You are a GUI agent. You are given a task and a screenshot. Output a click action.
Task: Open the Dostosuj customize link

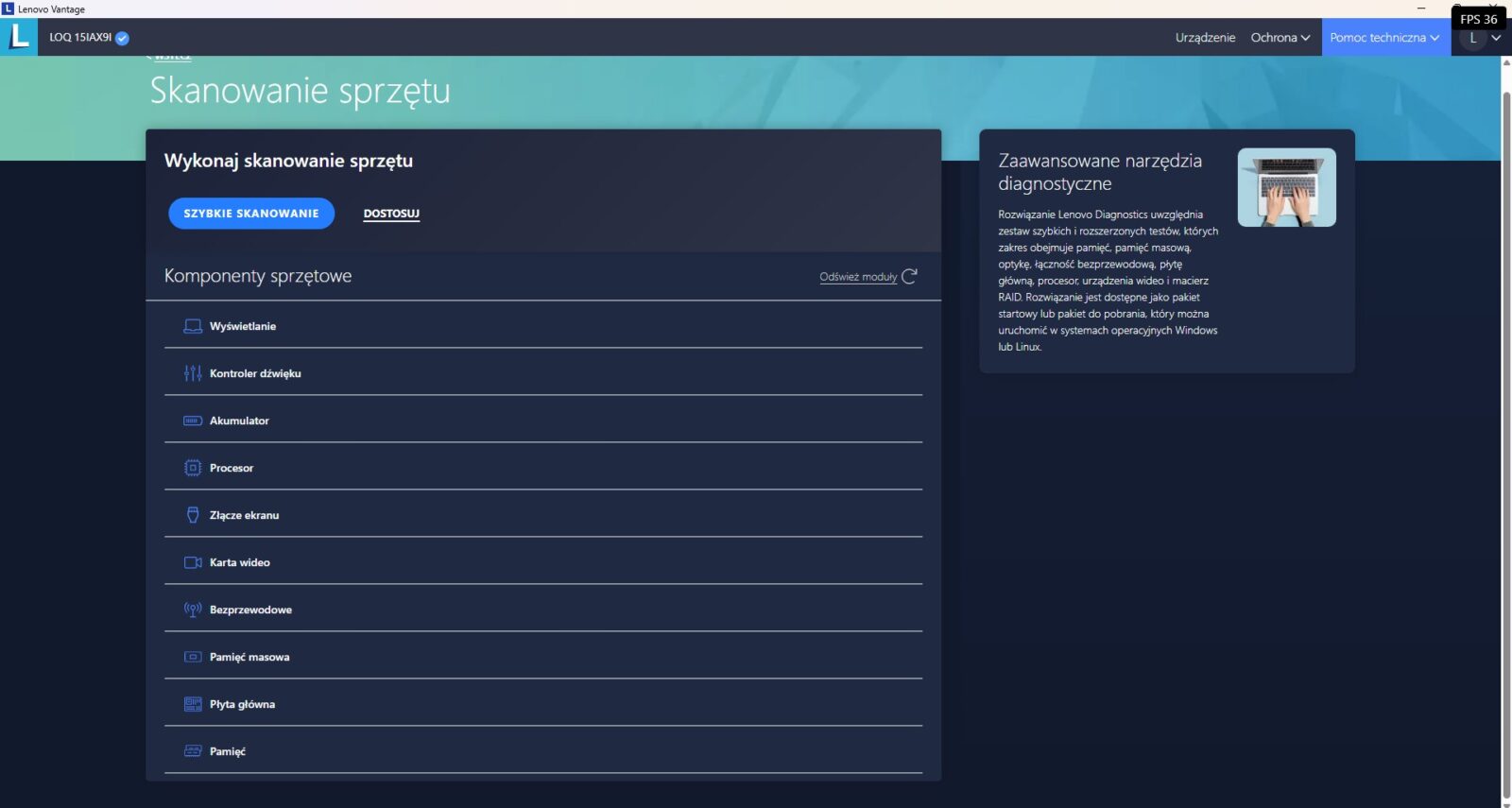(x=391, y=214)
